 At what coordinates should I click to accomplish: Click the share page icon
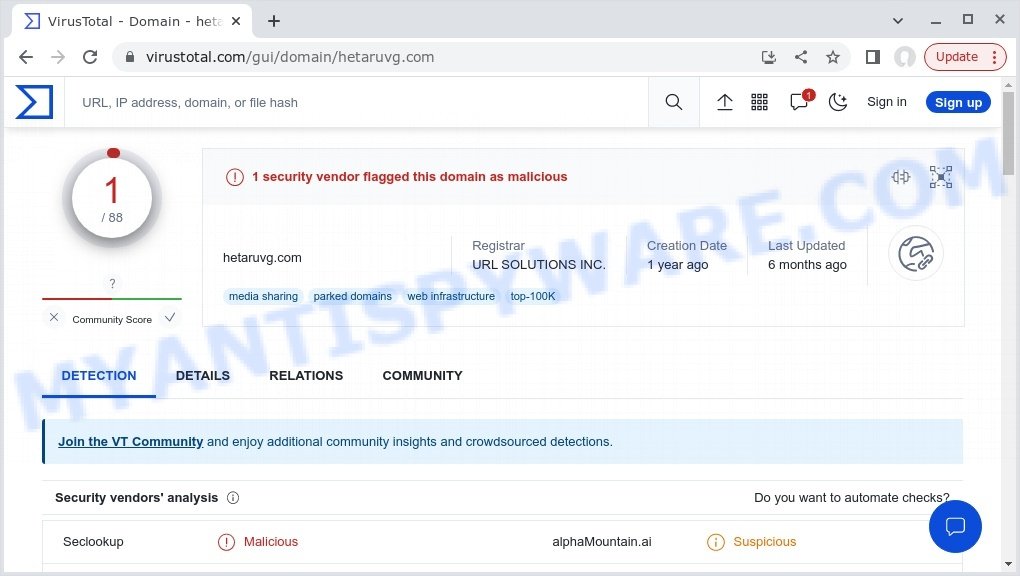pos(801,57)
